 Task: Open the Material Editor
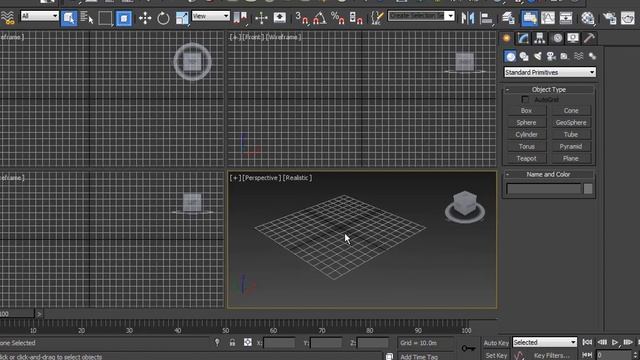588,18
